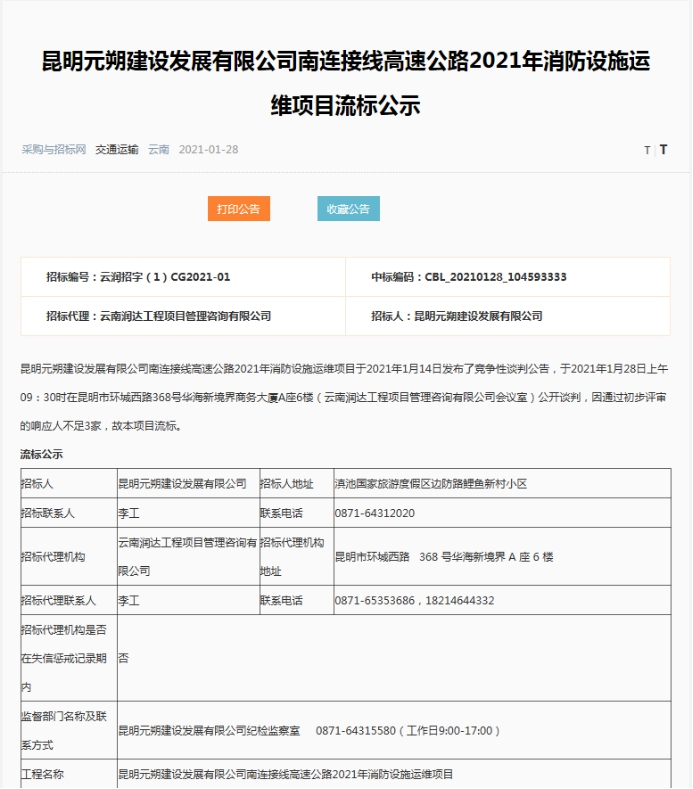This screenshot has height=789, width=693.
Task: Click the large bold T font-size icon
Action: pos(663,150)
